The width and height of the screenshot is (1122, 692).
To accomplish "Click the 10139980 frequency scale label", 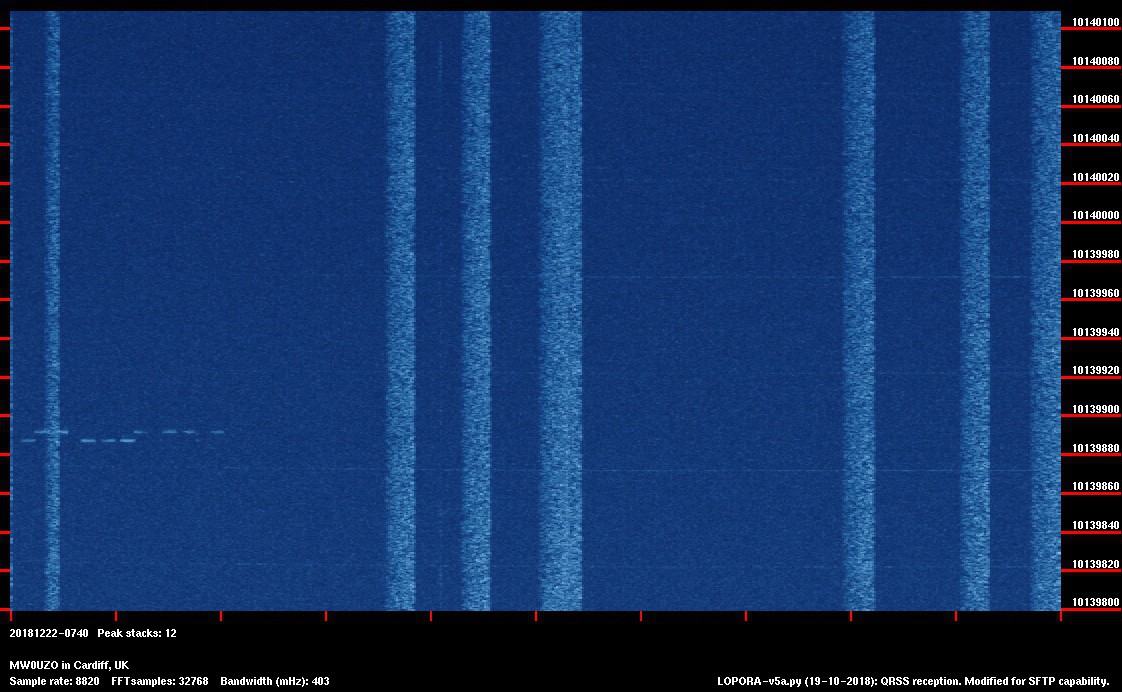I will coord(1095,255).
